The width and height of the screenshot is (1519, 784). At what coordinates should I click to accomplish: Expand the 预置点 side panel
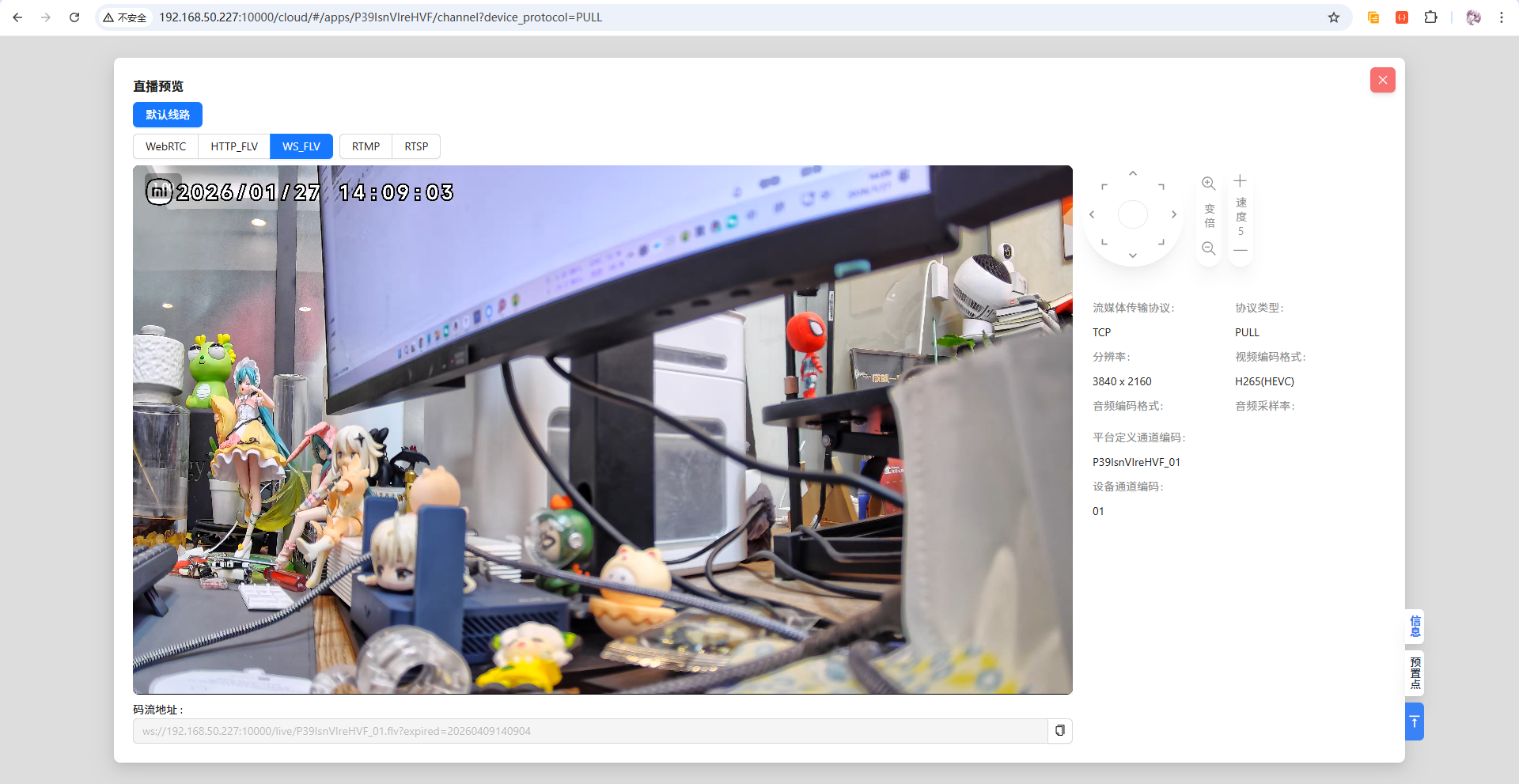[1415, 673]
